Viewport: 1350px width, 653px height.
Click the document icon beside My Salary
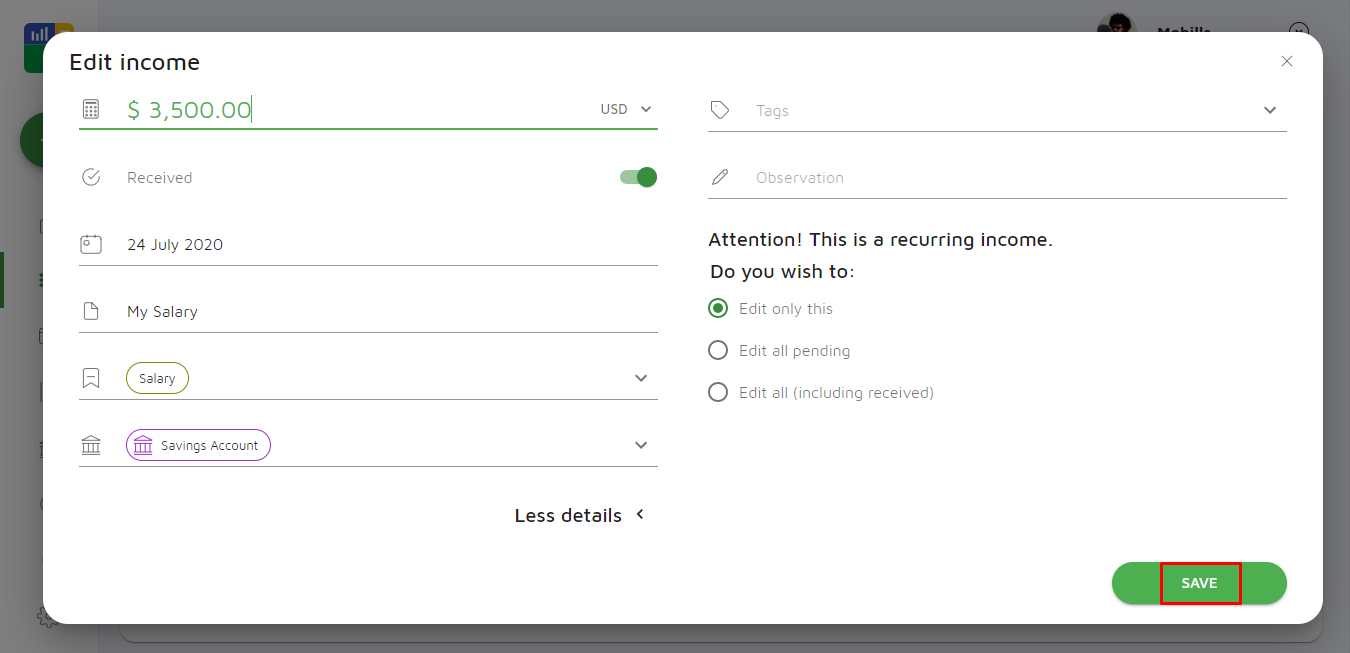point(91,311)
